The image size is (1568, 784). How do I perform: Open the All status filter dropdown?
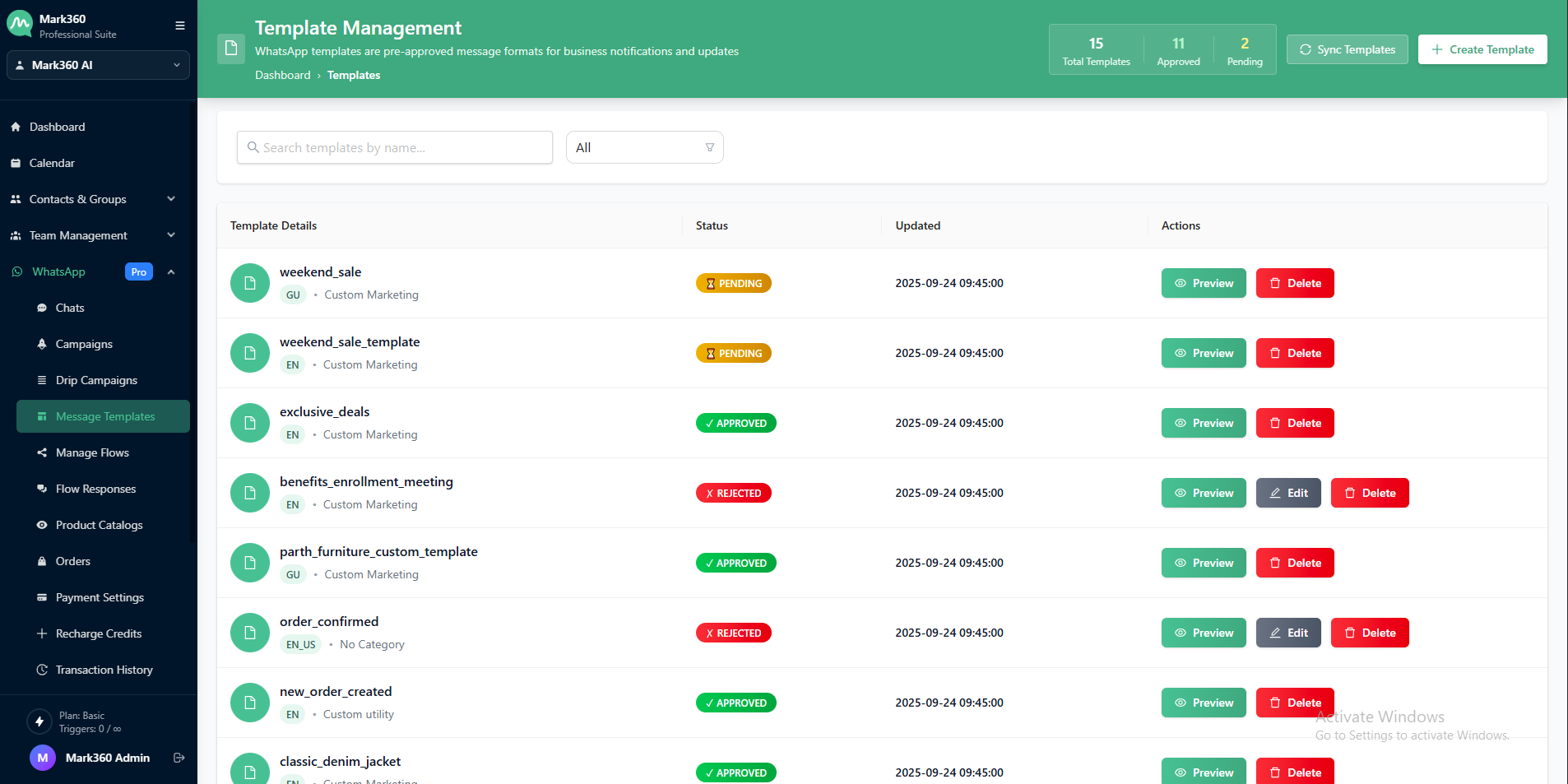click(644, 147)
